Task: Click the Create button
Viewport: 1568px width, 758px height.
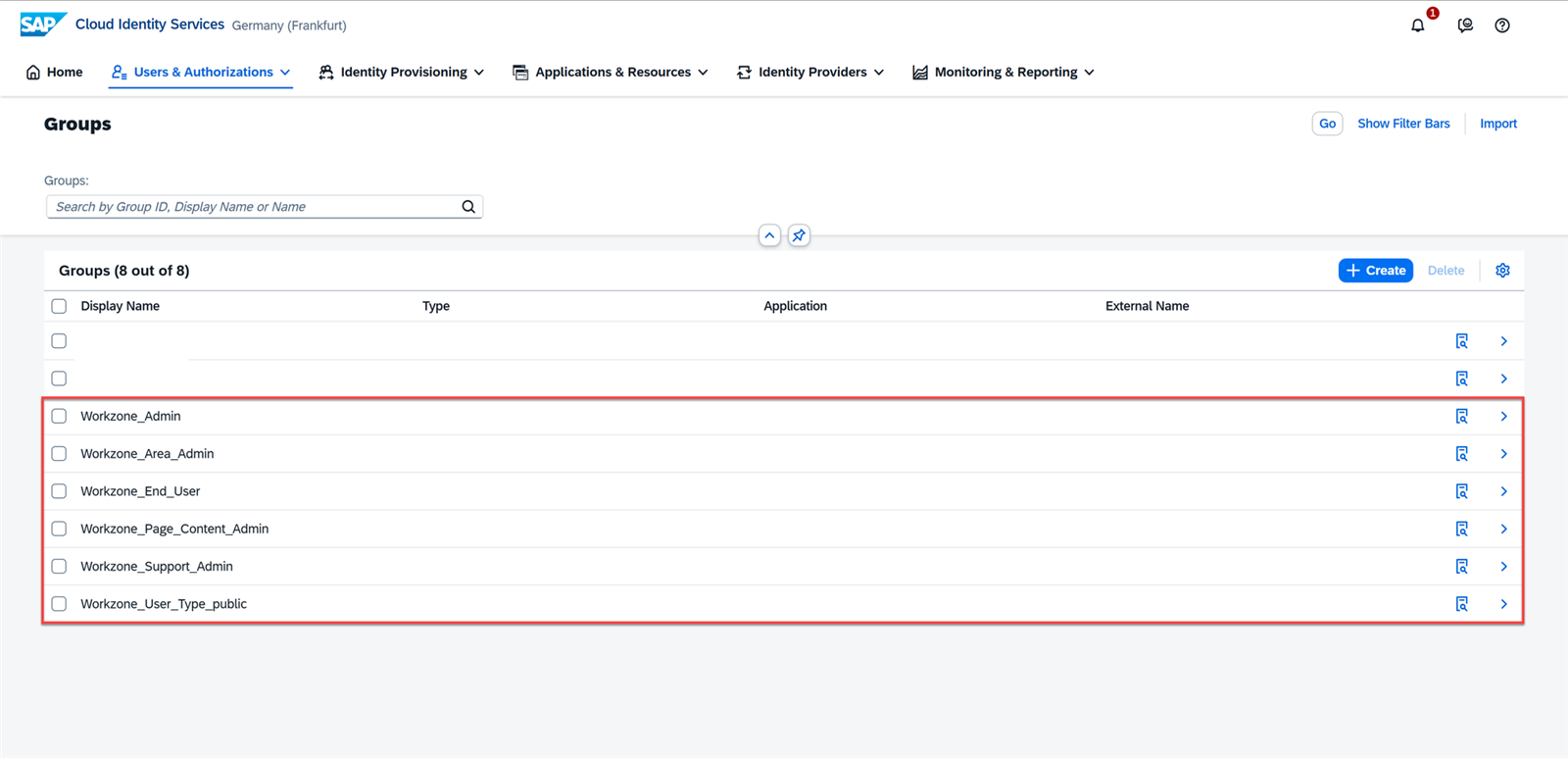Action: coord(1376,271)
